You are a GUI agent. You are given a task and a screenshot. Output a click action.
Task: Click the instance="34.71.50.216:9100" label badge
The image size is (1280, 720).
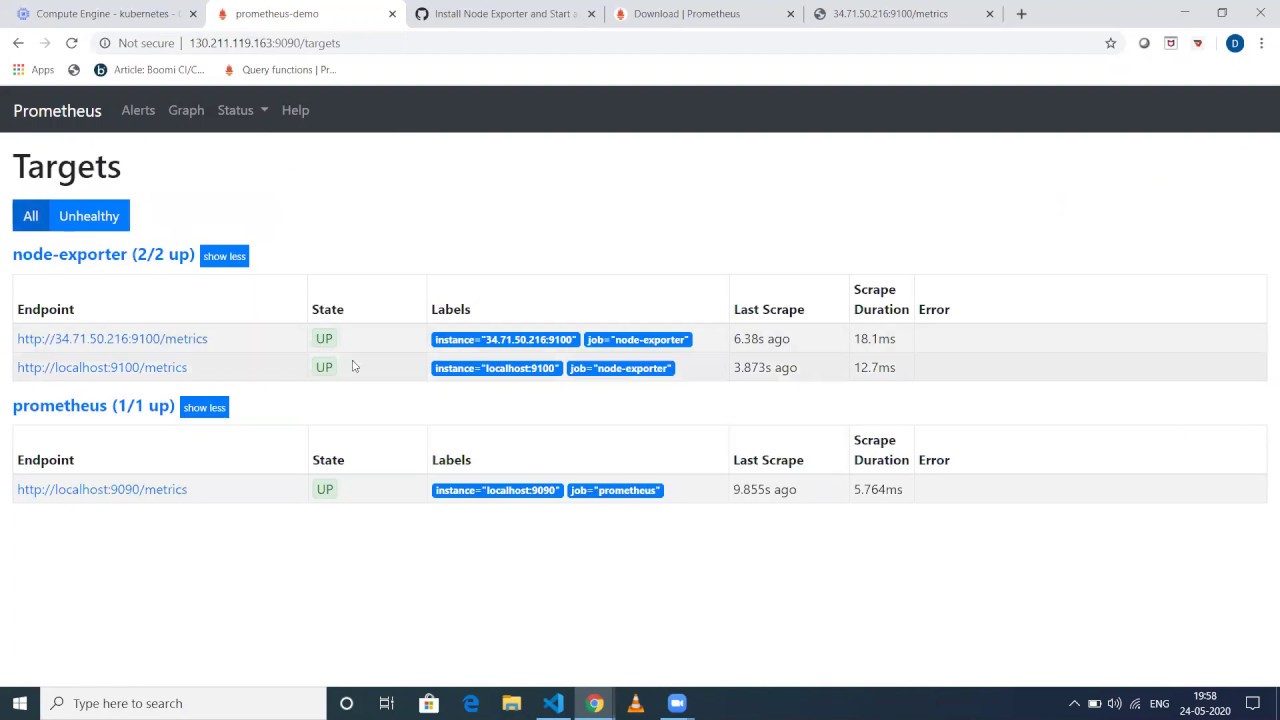tap(506, 340)
